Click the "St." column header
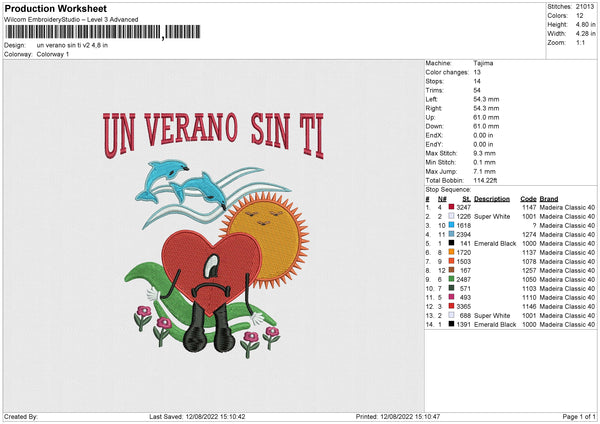Viewport: 600px width, 424px height. coord(466,199)
